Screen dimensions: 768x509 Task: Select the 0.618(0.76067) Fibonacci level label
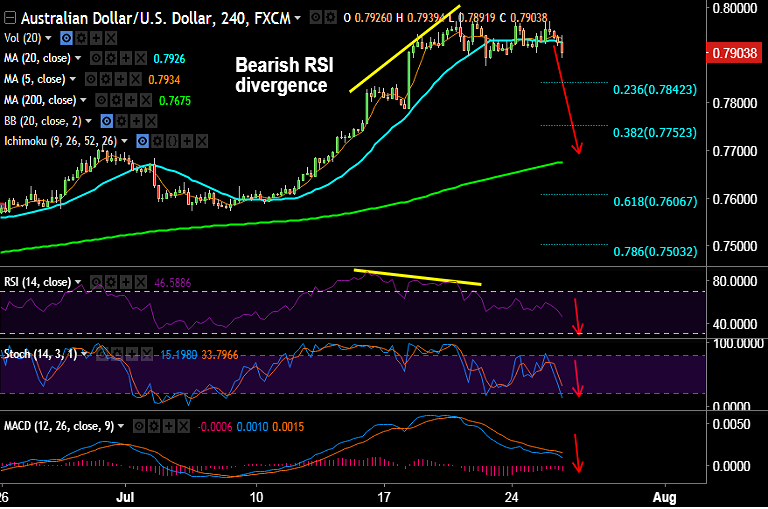pyautogui.click(x=655, y=201)
